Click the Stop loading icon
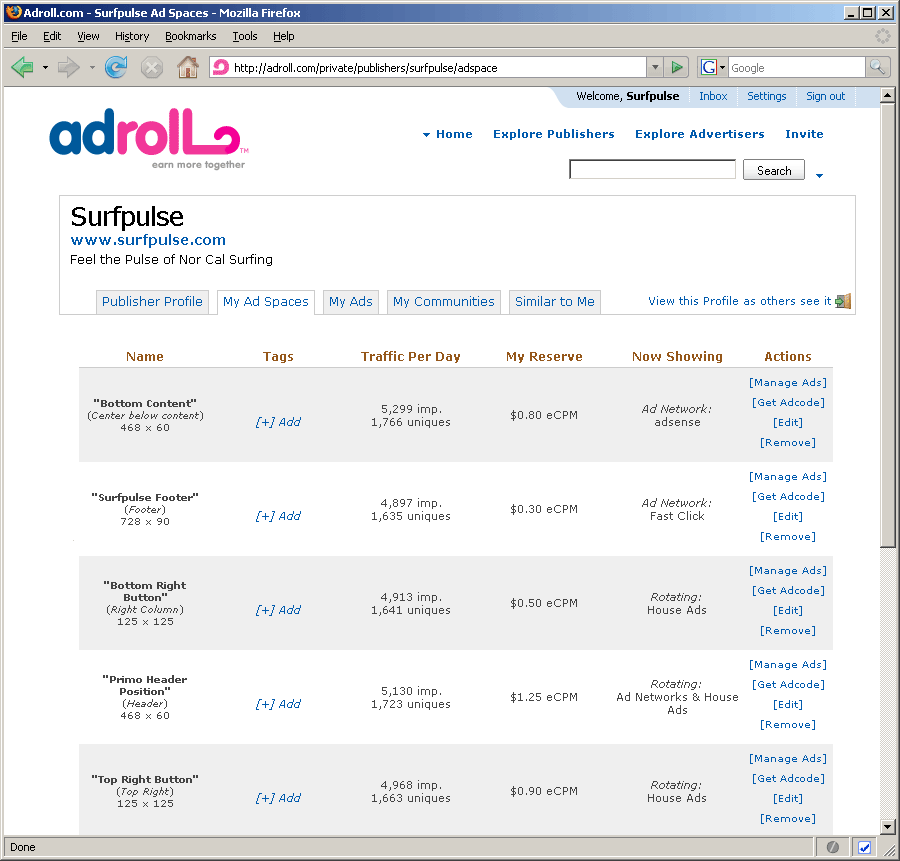Screen dimensions: 900x861 click(x=152, y=68)
